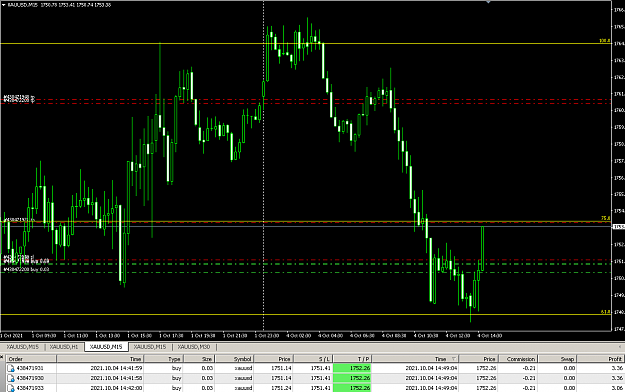This screenshot has height=392, width=625.
Task: Sort by the Symbol column header
Action: tap(234, 359)
